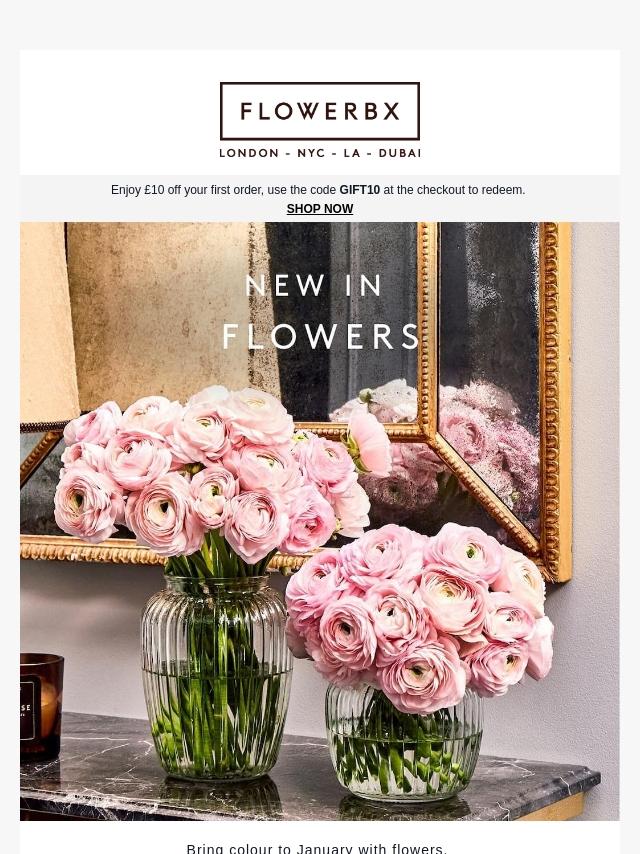
Task: Click the tall ribbed glass vase
Action: coord(217,676)
